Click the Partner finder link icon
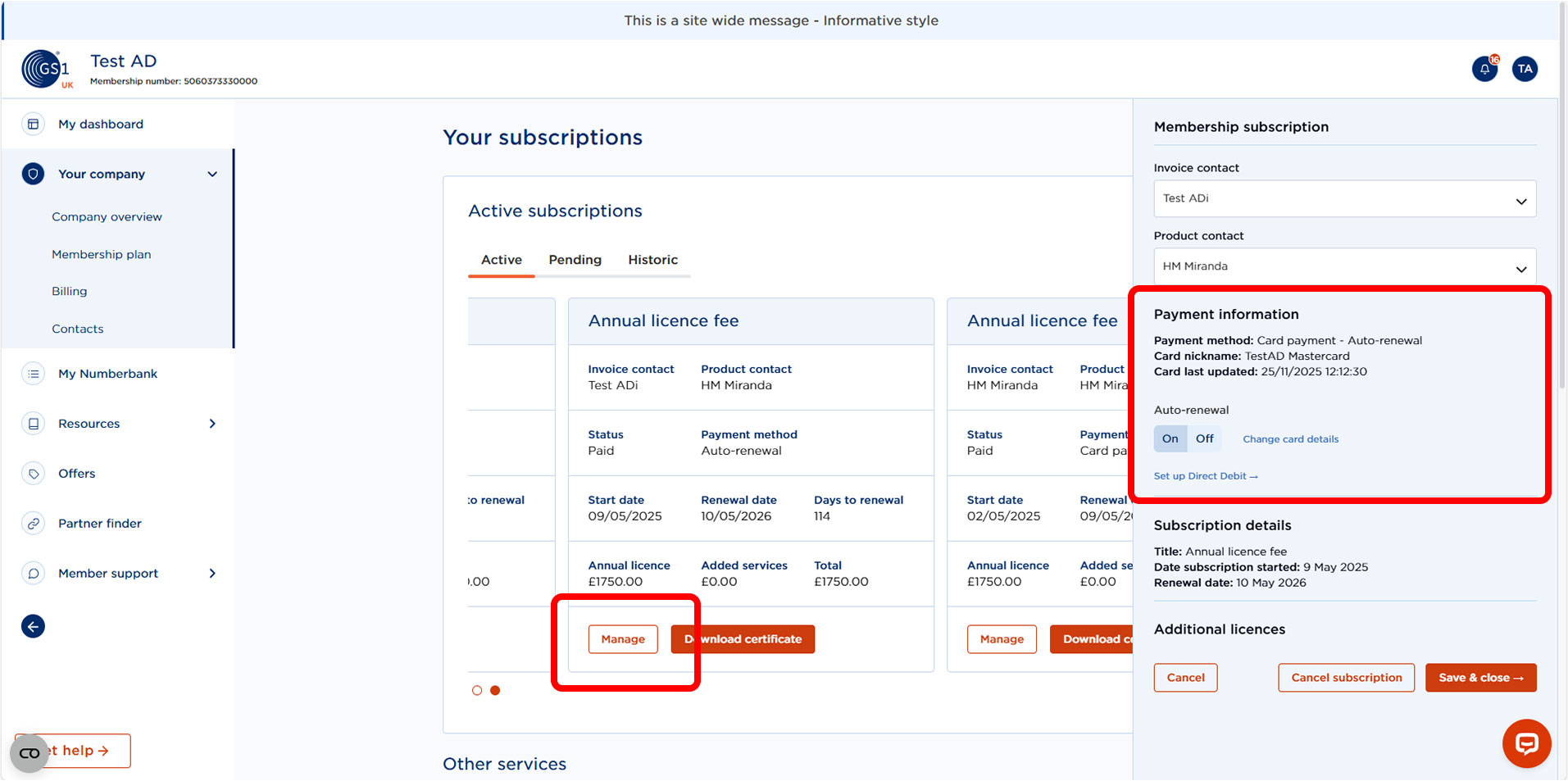Screen dimensions: 1568x781 tap(33, 523)
